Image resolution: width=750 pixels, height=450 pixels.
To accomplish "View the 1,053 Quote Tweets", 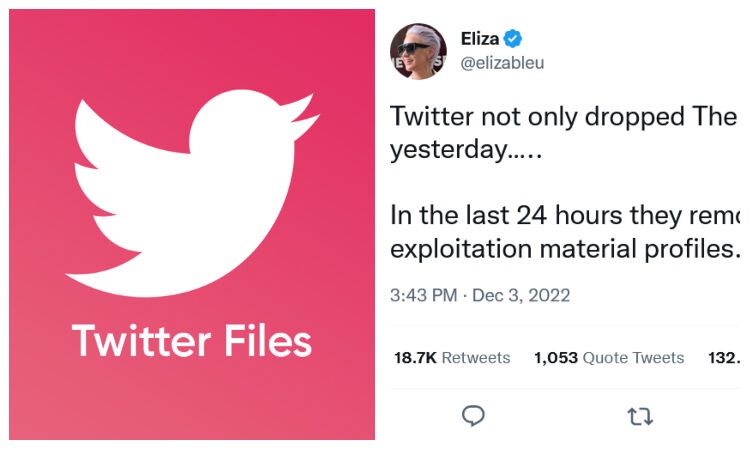I will [x=609, y=357].
